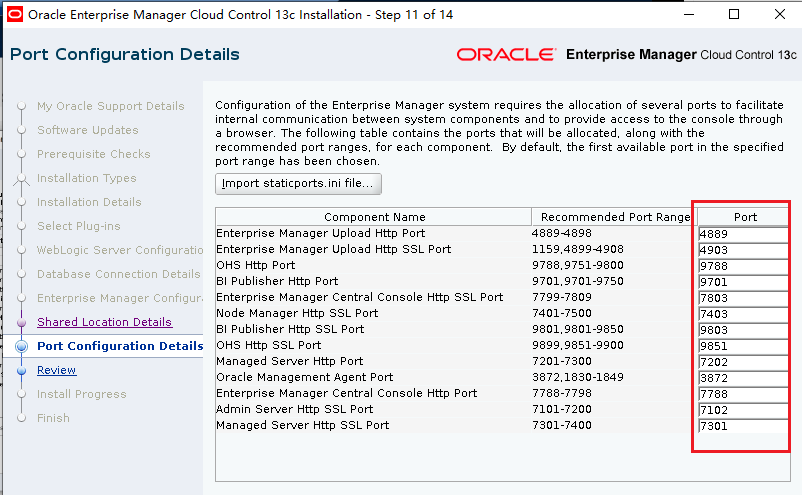The height and width of the screenshot is (495, 802).
Task: Select the OHS Http Port component name
Action: tap(256, 265)
